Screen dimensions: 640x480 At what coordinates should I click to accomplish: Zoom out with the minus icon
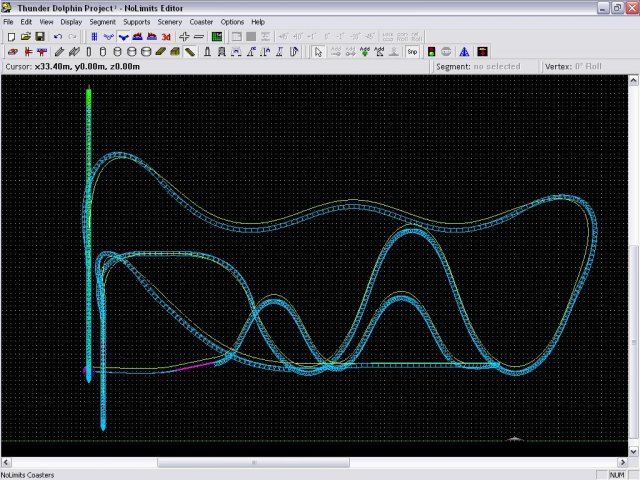[x=199, y=37]
